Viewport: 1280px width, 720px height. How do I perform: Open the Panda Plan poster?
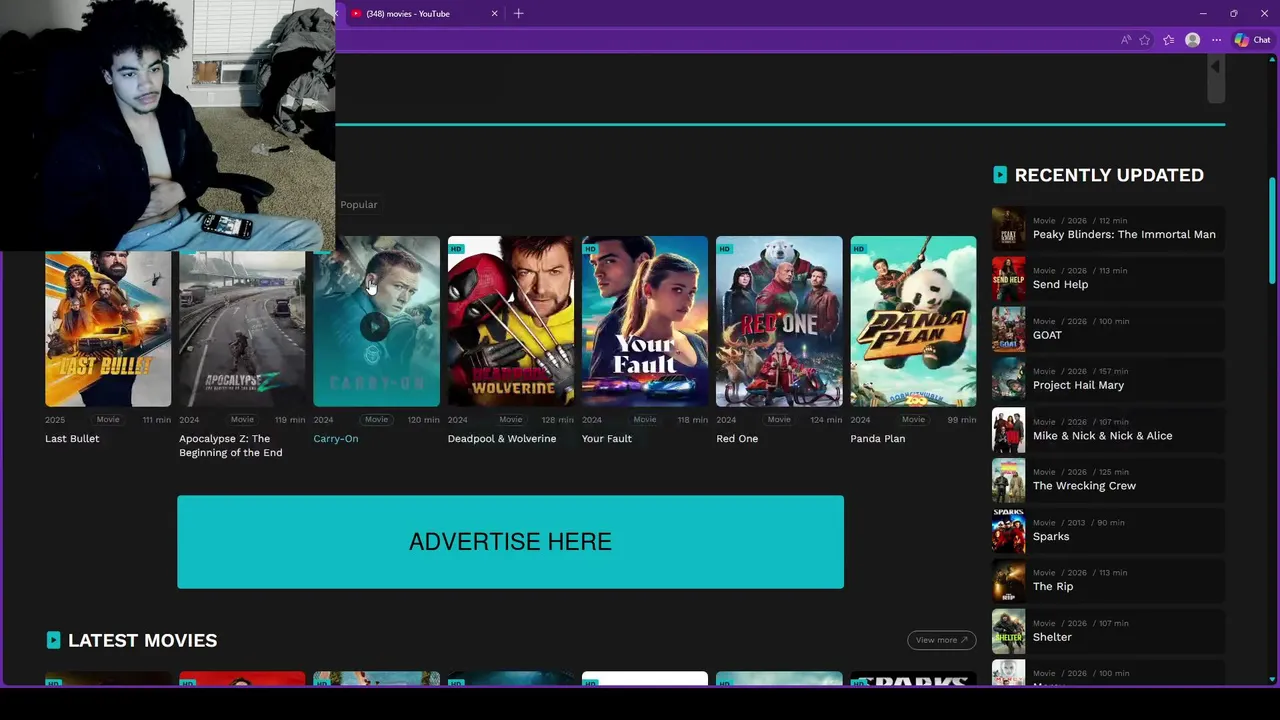coord(913,321)
